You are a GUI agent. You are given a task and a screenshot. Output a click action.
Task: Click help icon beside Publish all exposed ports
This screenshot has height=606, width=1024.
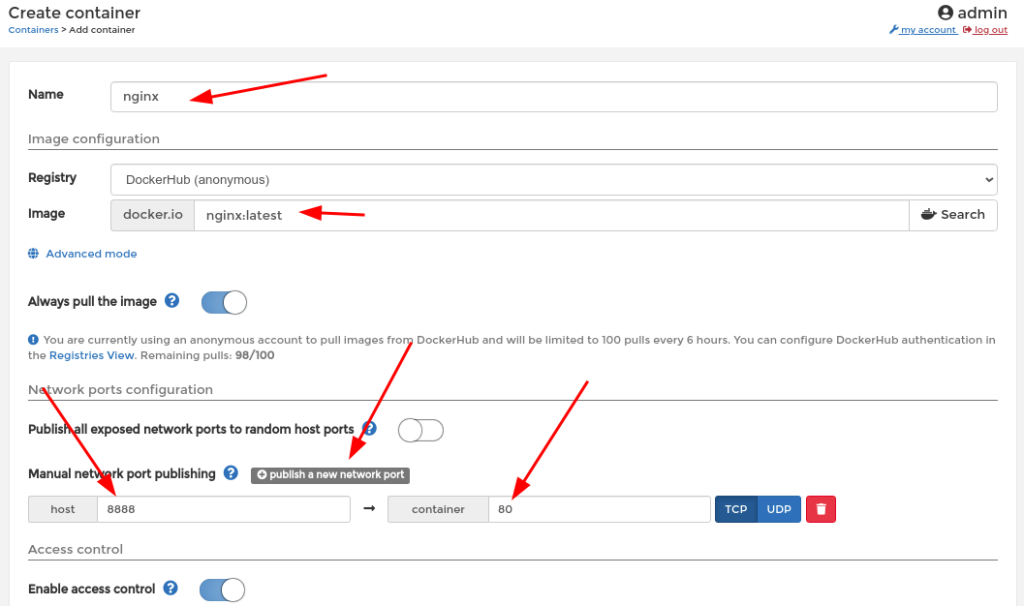click(370, 429)
